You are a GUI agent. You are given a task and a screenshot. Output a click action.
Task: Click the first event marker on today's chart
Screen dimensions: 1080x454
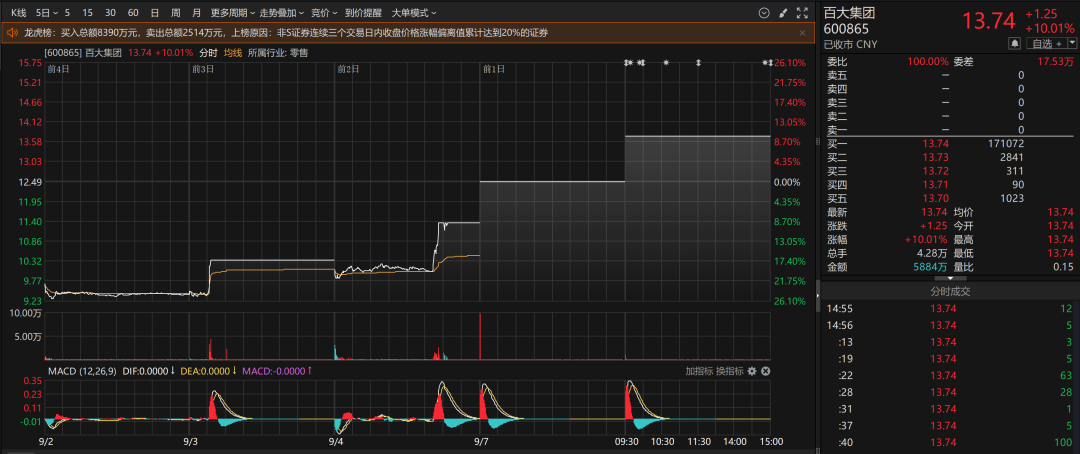[627, 63]
